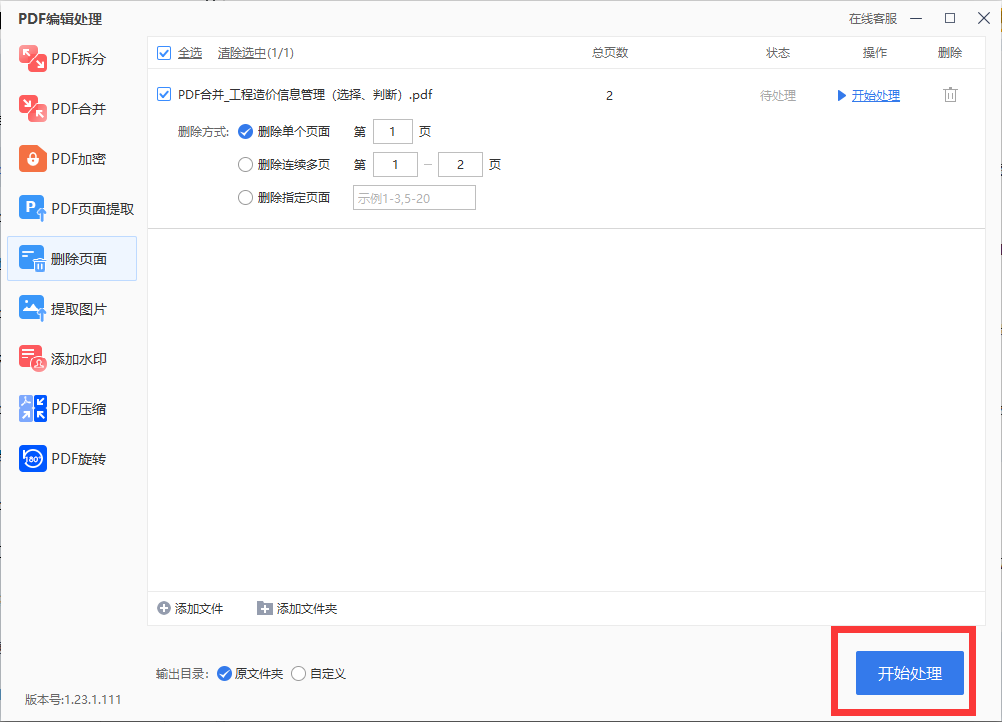This screenshot has height=722, width=1002.
Task: Click the 全选 text link
Action: 190,53
